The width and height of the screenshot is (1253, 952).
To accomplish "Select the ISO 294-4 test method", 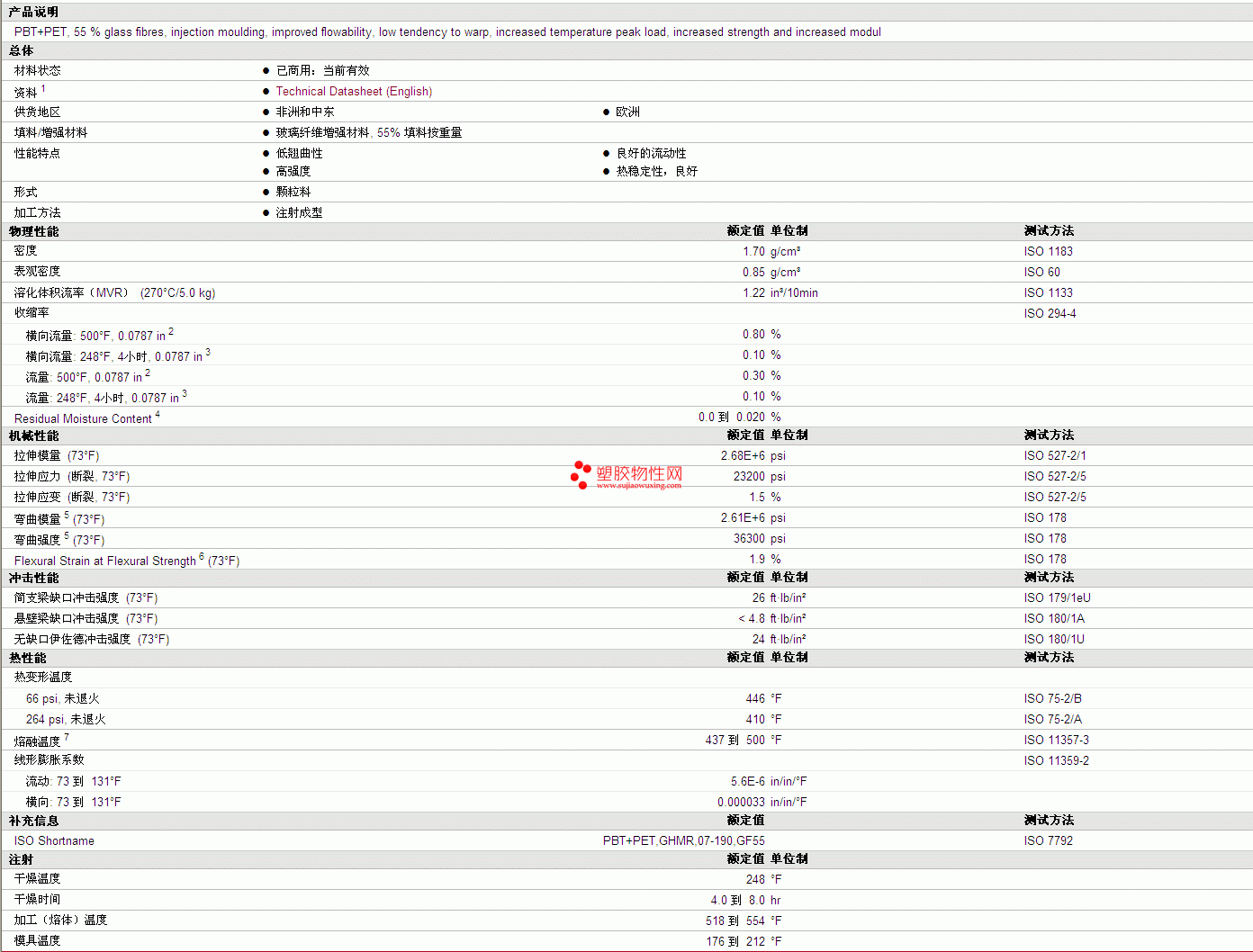I will (x=1050, y=314).
